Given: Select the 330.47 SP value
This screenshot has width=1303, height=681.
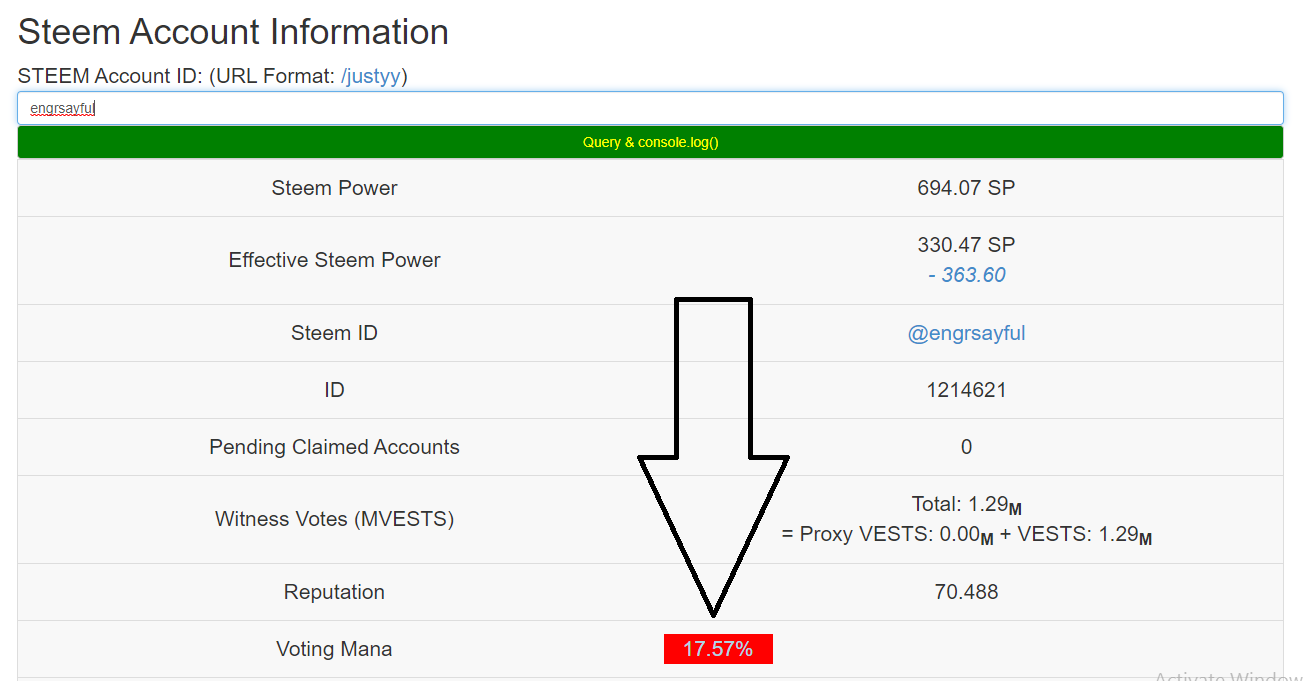Looking at the screenshot, I should tap(966, 245).
